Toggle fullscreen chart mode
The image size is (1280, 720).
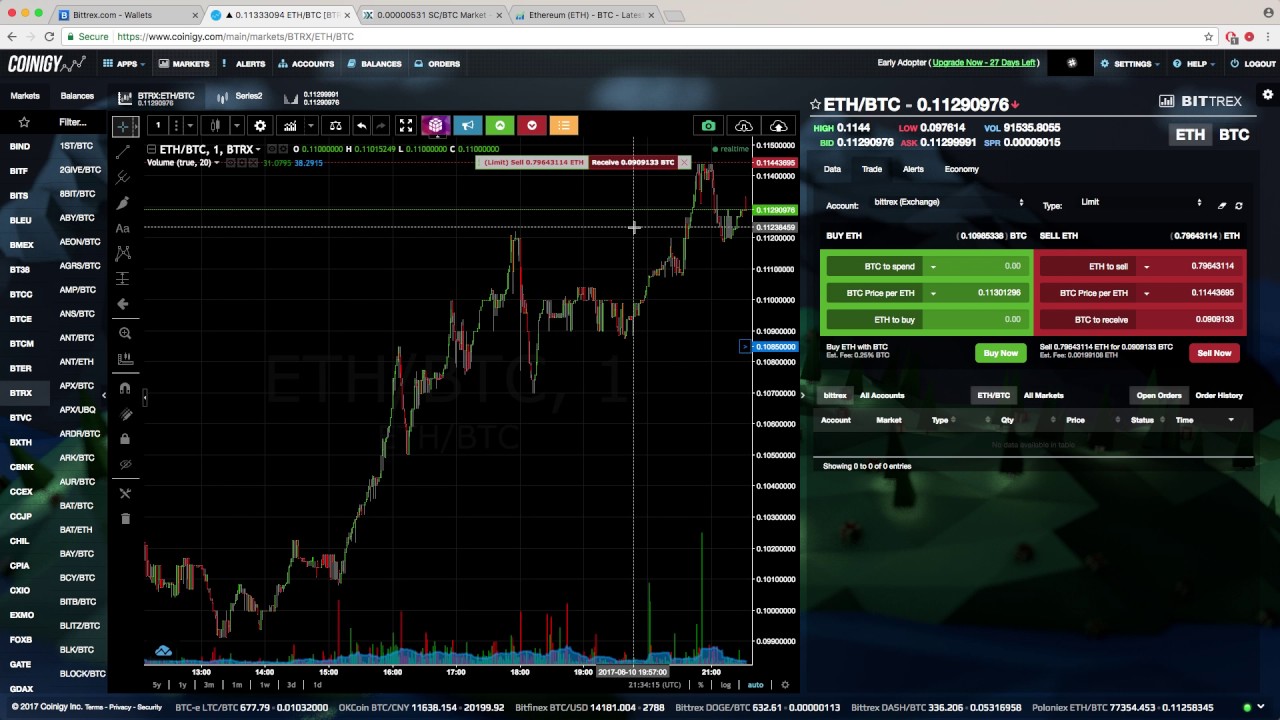click(406, 126)
